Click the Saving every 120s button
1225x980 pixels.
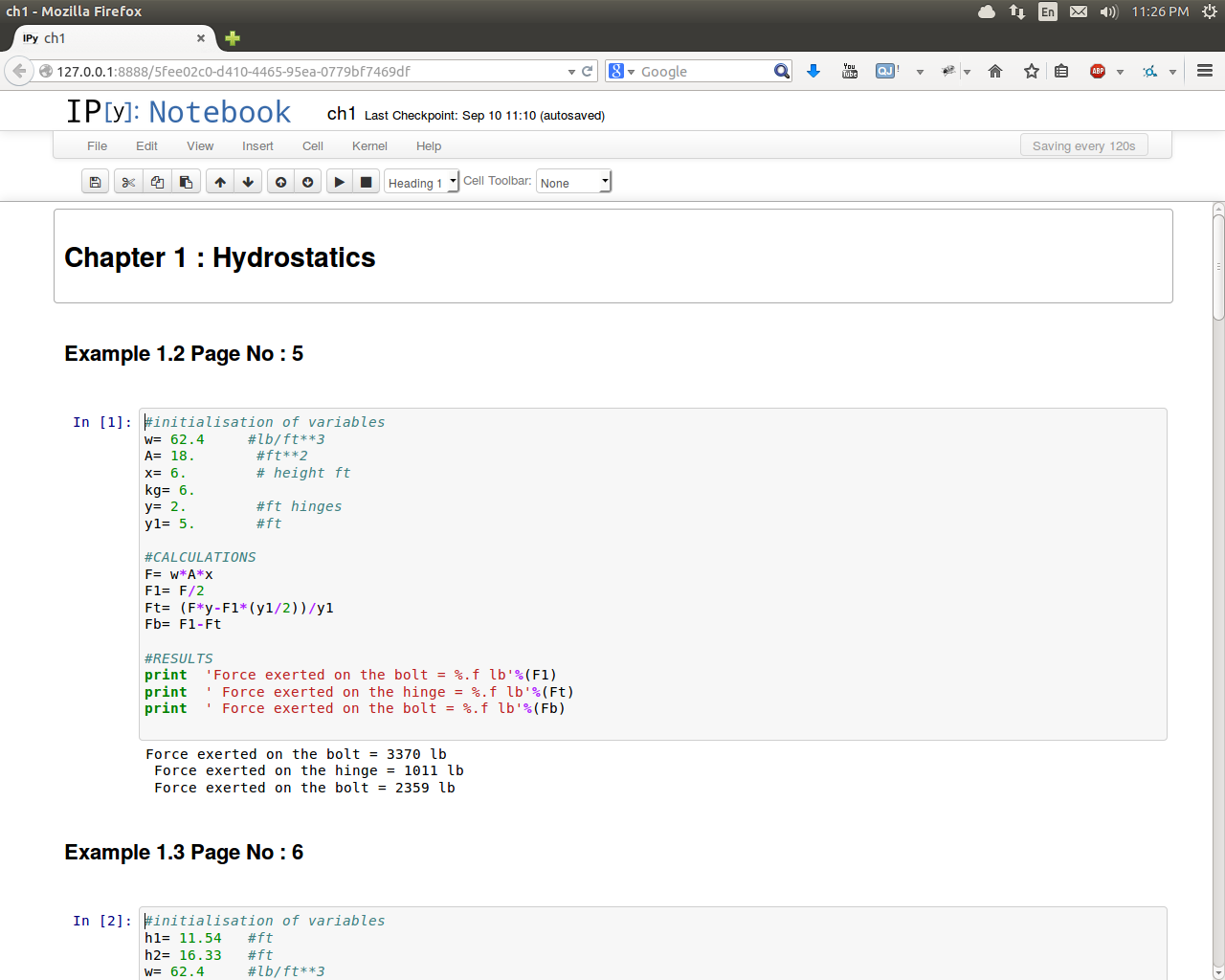(1083, 145)
